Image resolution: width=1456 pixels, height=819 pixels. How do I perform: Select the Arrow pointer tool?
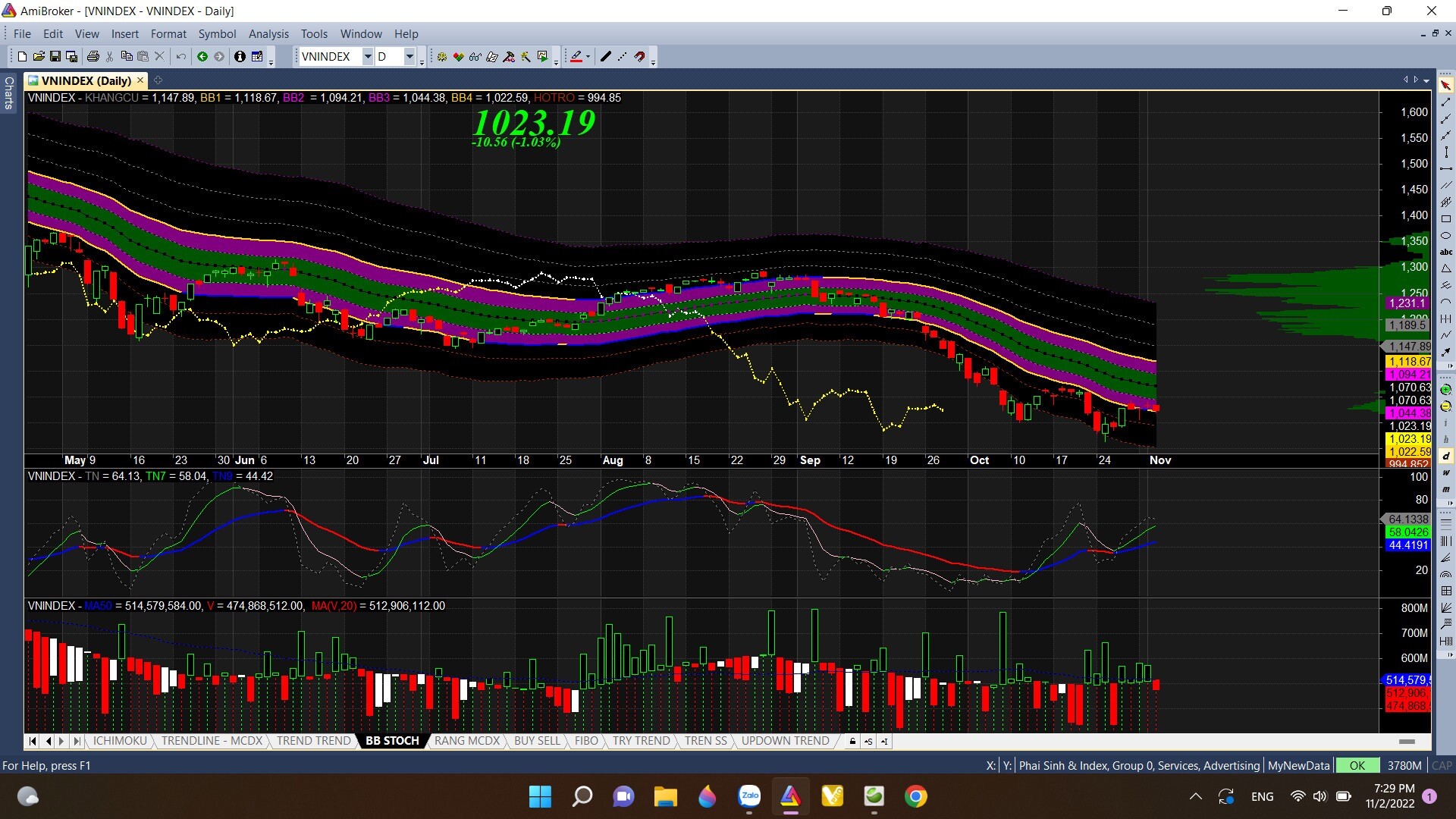[x=1445, y=86]
